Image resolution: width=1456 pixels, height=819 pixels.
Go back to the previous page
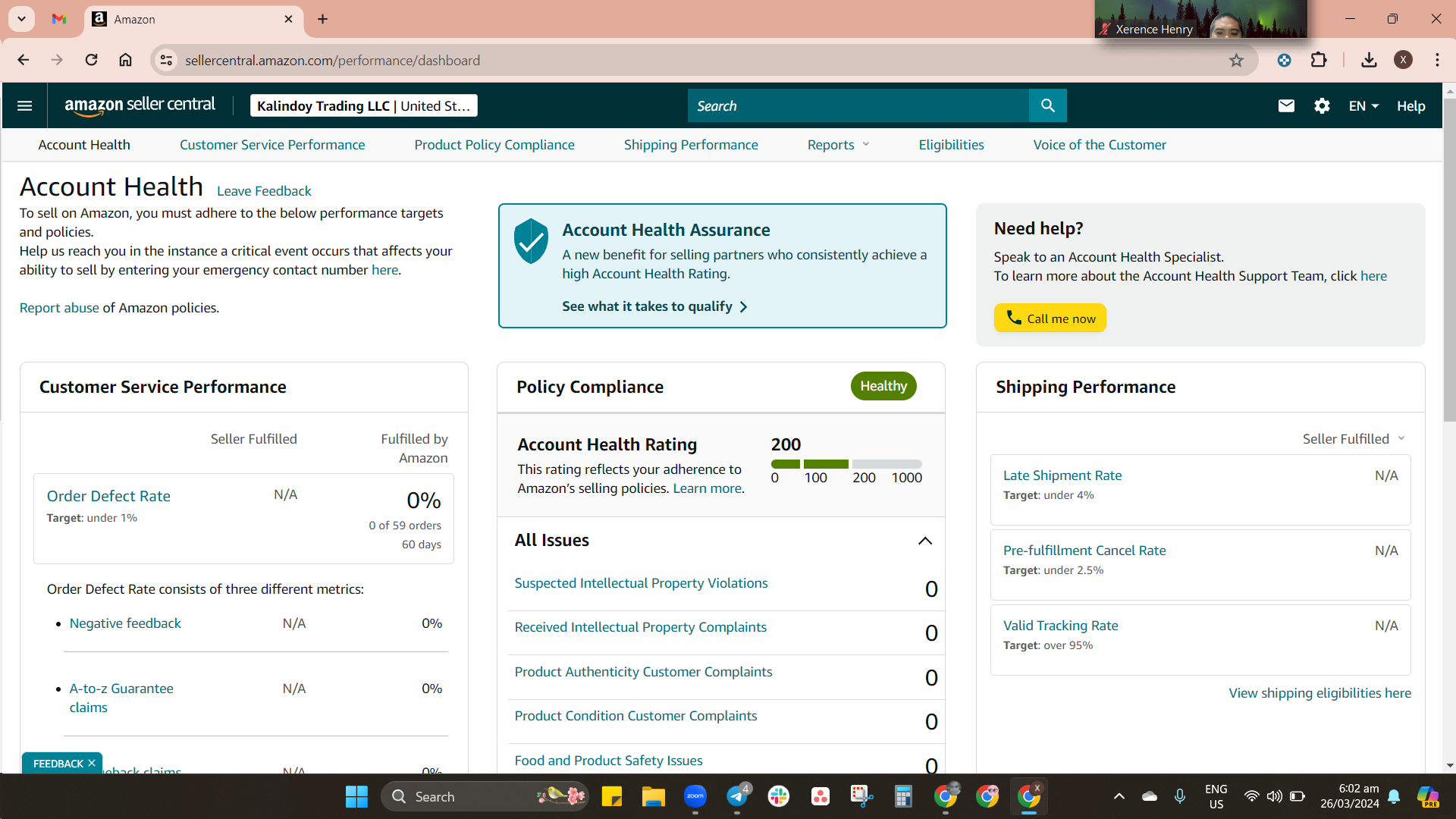coord(24,60)
